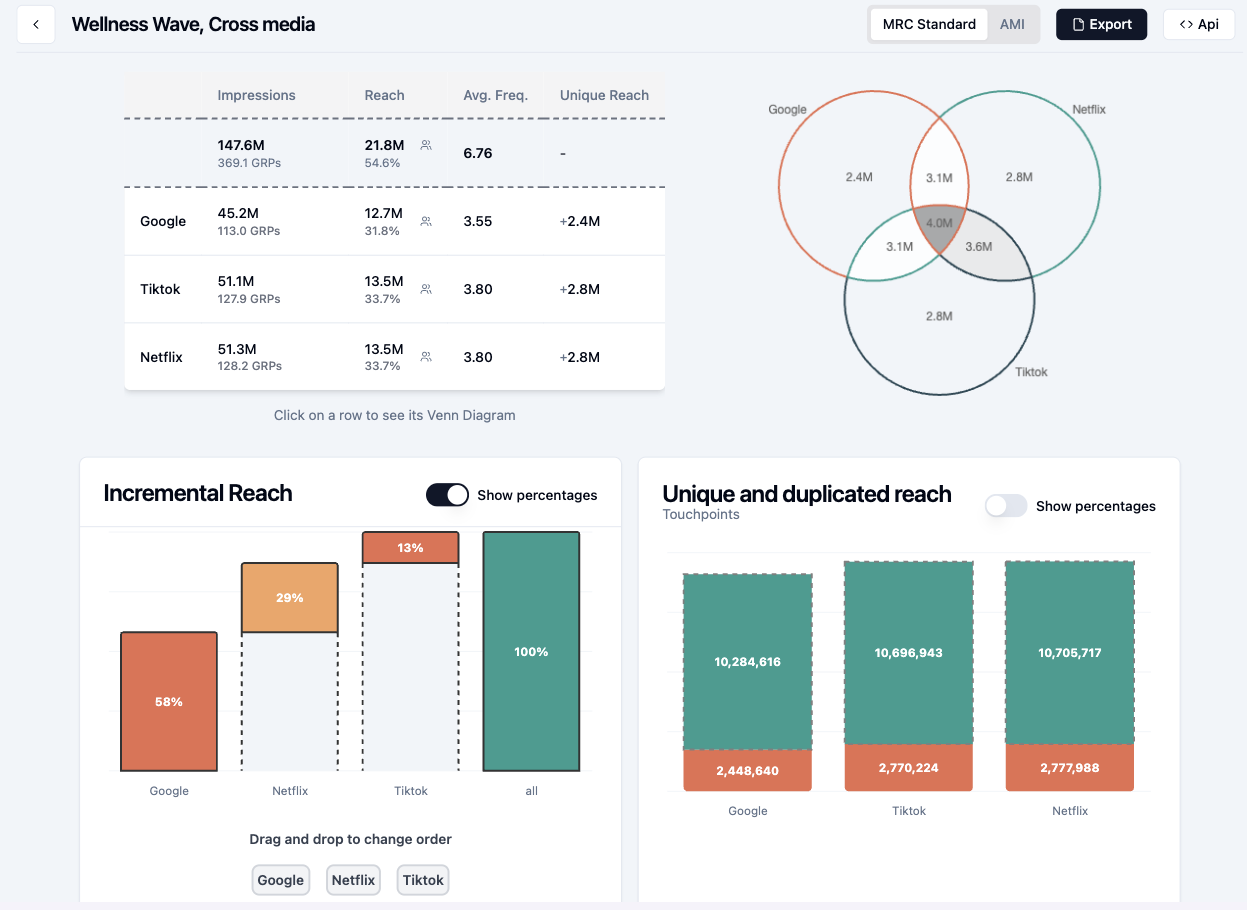Switch to the AMI measurement standard
This screenshot has width=1247, height=910.
(1011, 24)
